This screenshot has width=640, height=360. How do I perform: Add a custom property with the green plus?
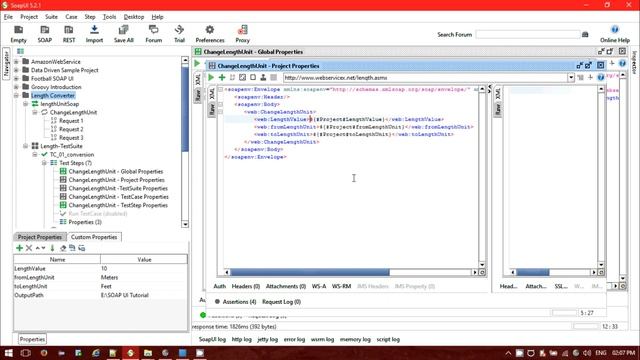19,248
